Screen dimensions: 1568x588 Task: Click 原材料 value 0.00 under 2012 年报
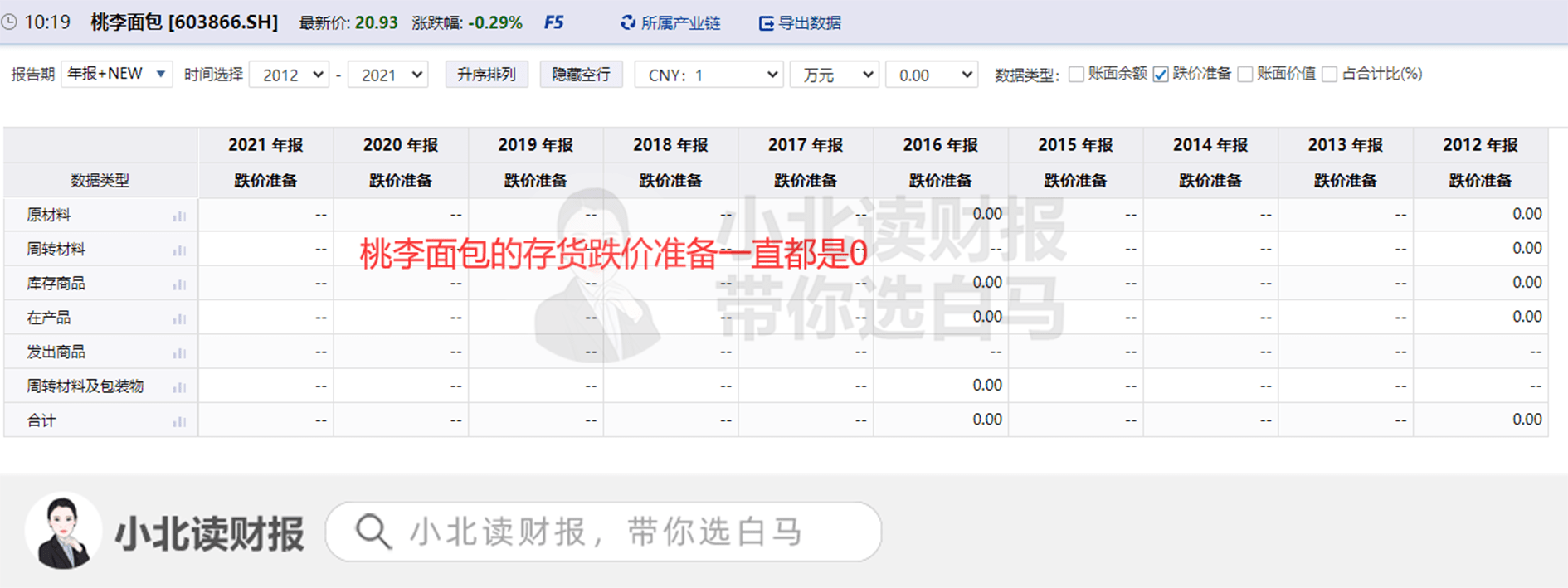(x=1527, y=214)
